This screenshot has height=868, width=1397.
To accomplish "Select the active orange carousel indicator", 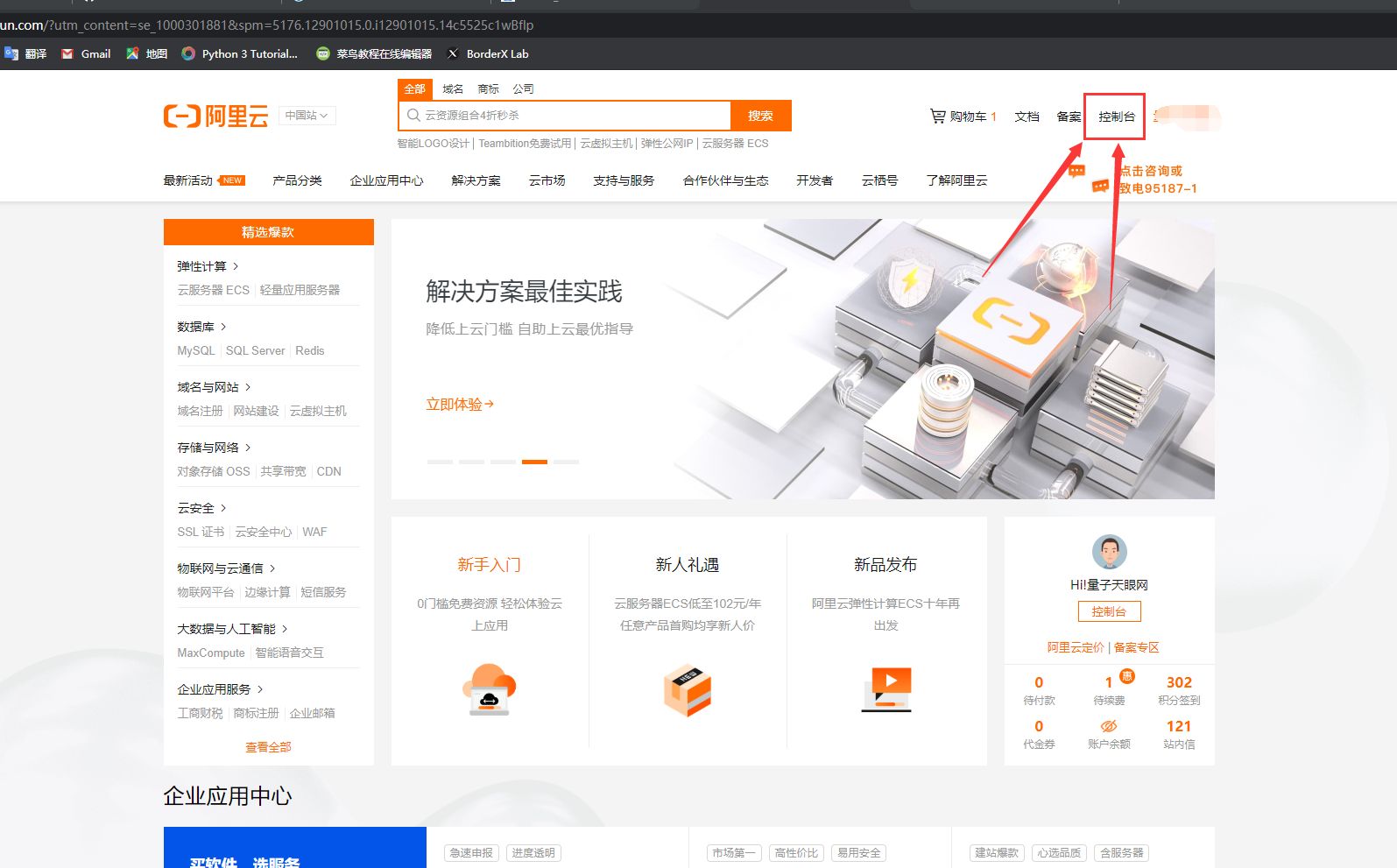I will 534,462.
